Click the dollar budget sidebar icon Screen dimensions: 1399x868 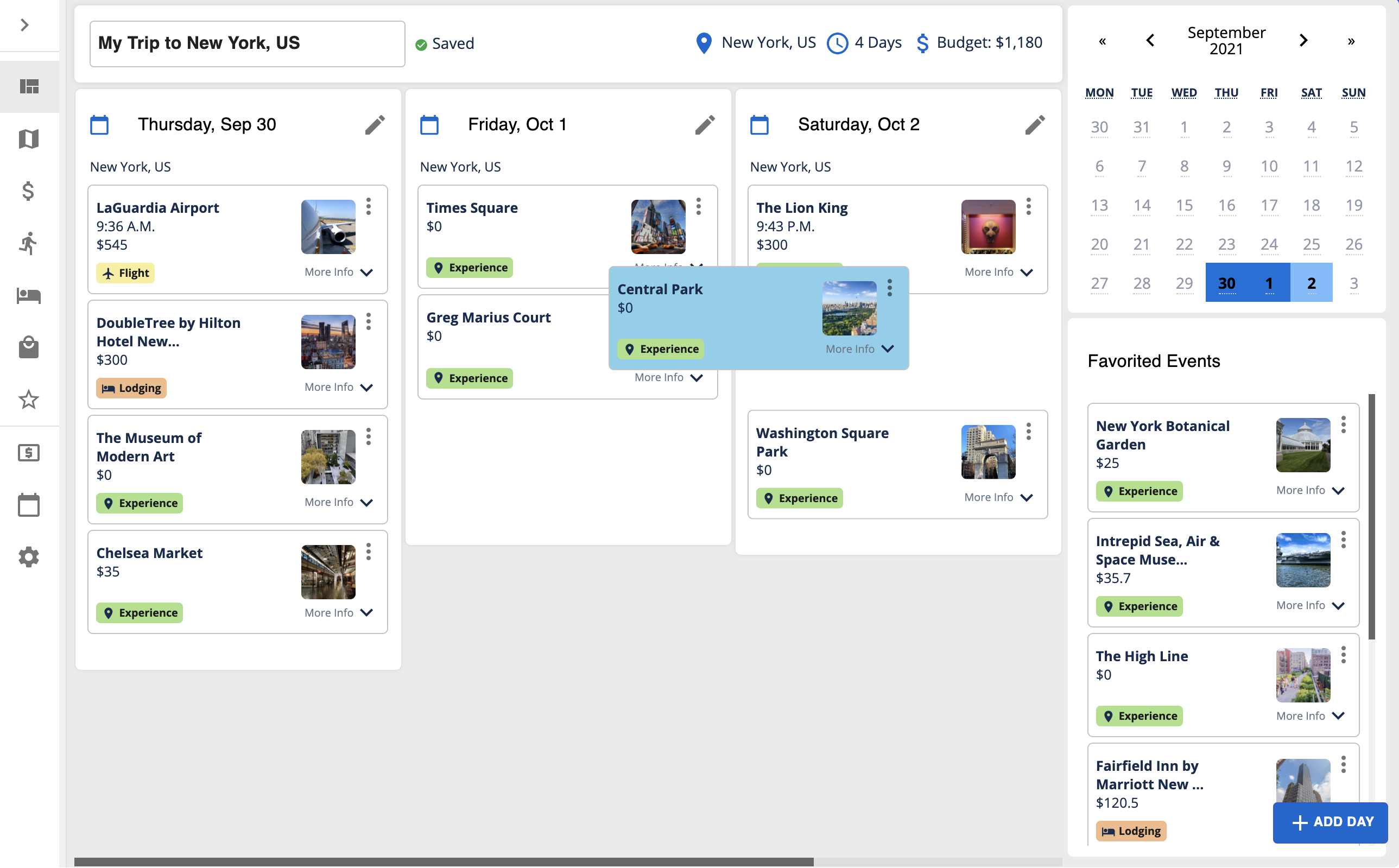click(29, 191)
